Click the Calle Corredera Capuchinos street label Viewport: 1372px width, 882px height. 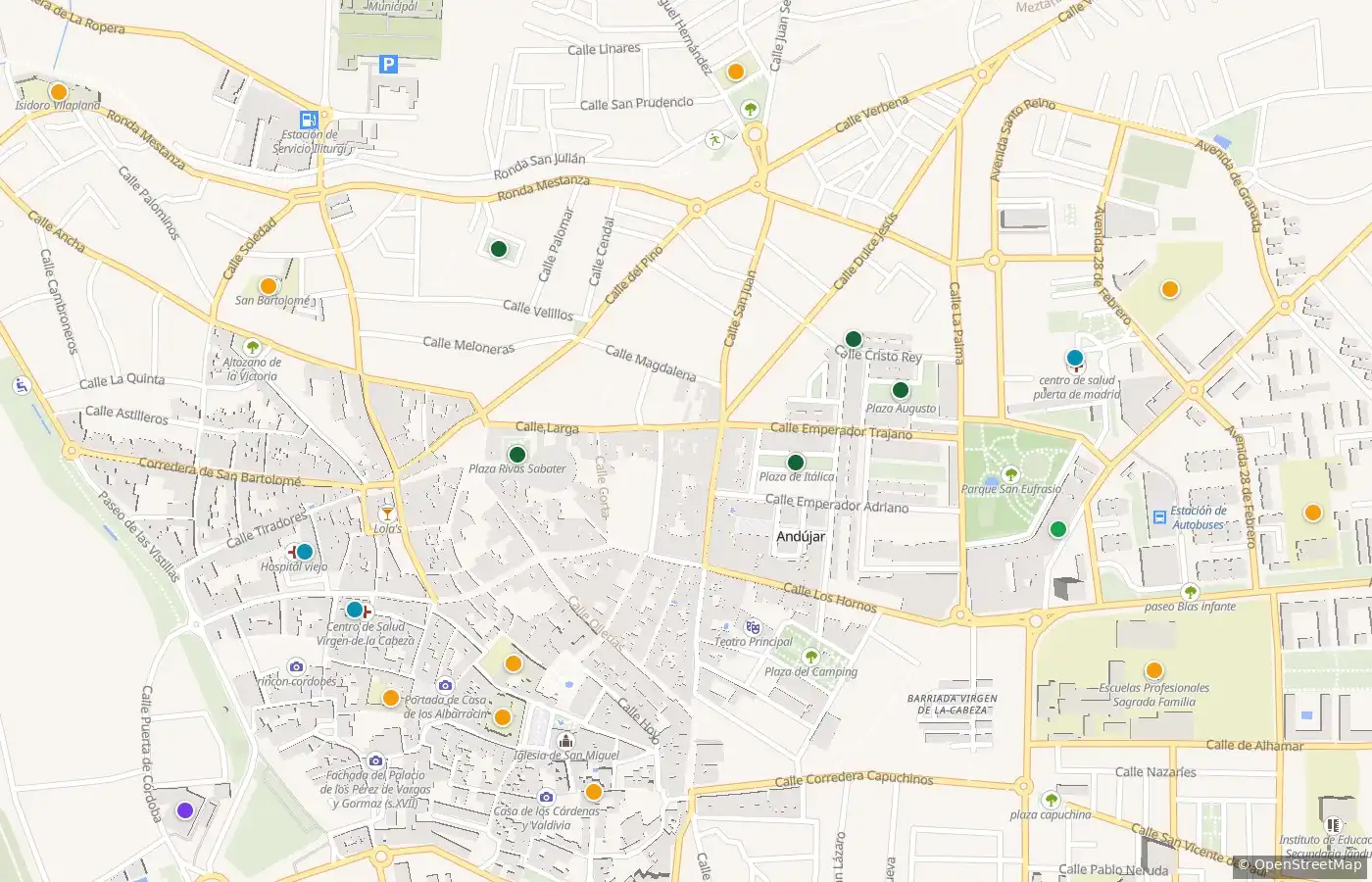pos(854,778)
